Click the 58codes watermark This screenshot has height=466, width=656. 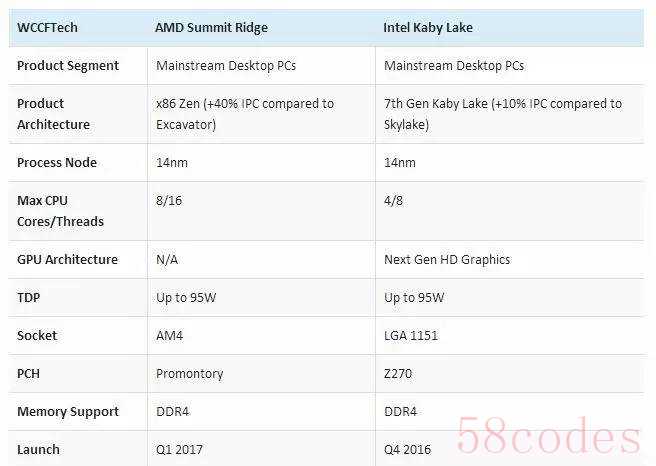[549, 435]
